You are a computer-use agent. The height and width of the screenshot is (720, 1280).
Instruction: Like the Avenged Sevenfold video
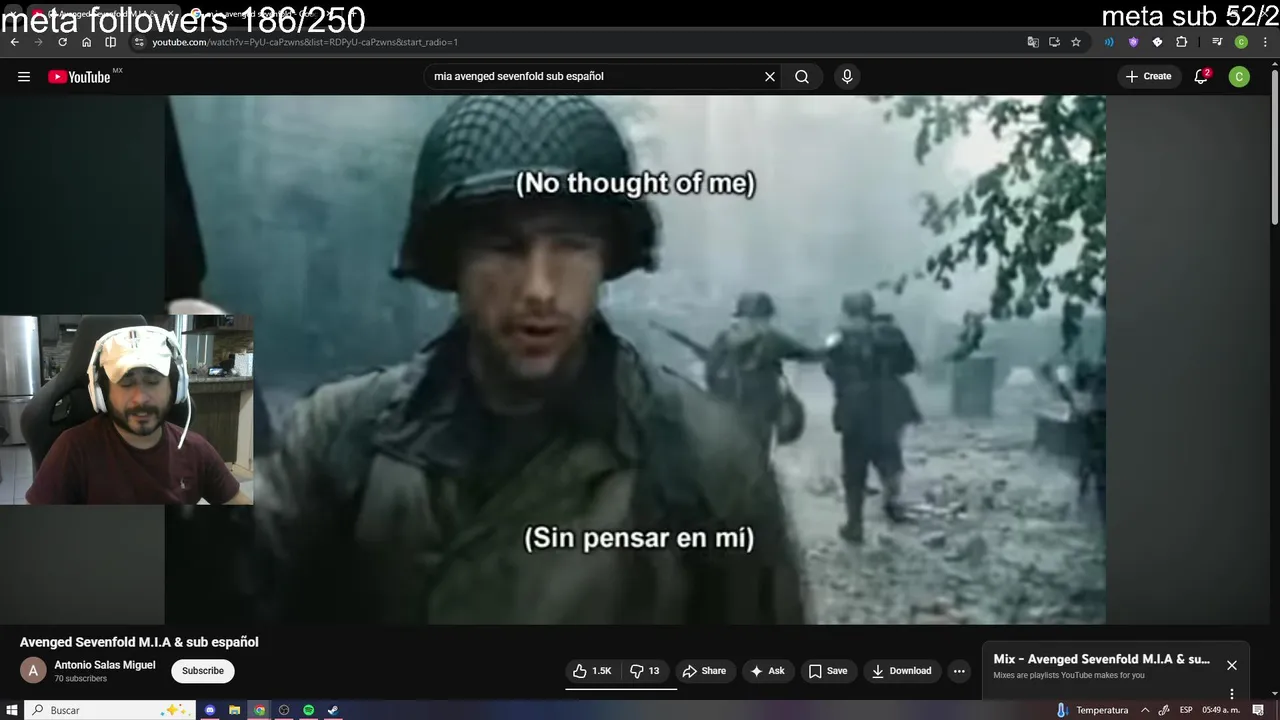pos(592,671)
